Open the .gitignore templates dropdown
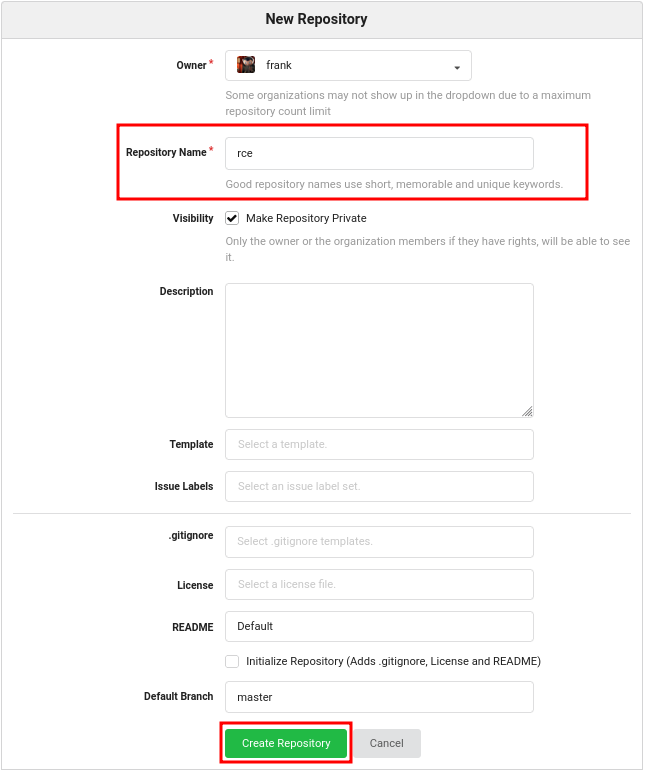 pyautogui.click(x=379, y=542)
